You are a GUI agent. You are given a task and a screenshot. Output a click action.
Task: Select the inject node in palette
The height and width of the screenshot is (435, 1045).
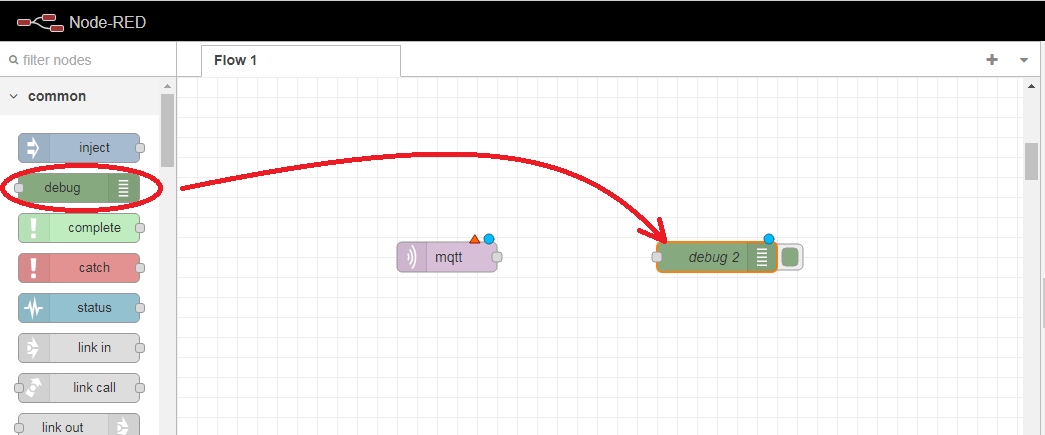79,148
